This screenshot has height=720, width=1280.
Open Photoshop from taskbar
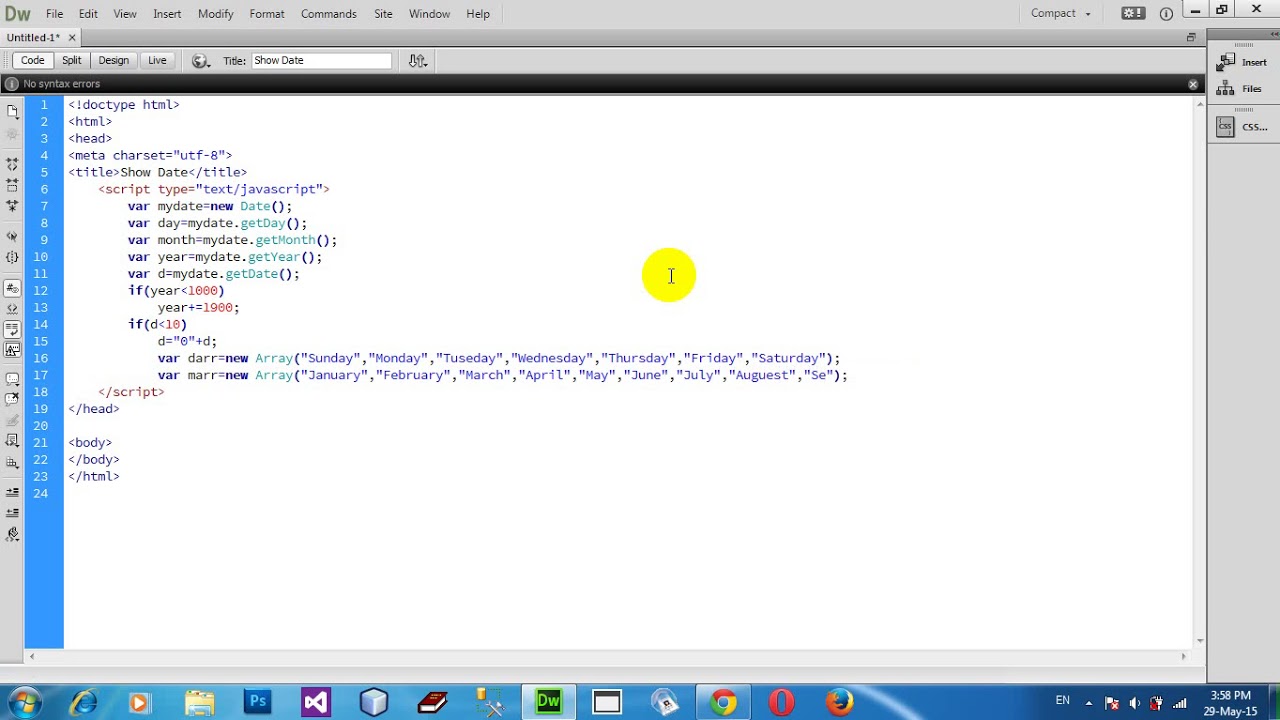pos(257,702)
